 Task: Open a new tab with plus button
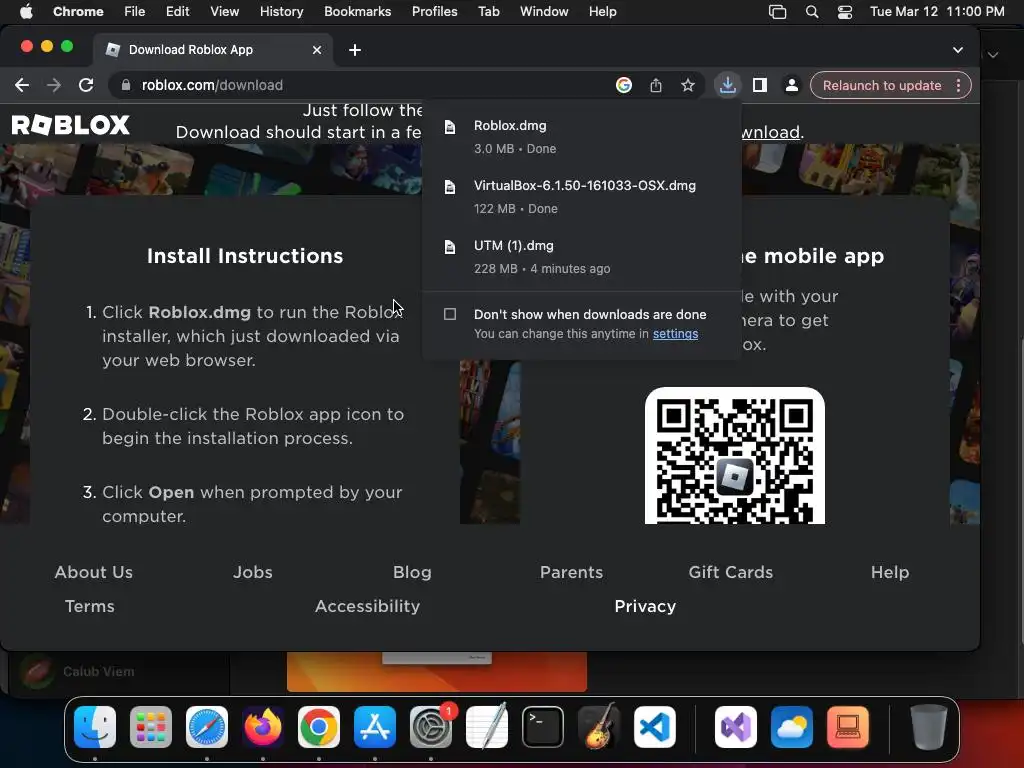point(355,50)
